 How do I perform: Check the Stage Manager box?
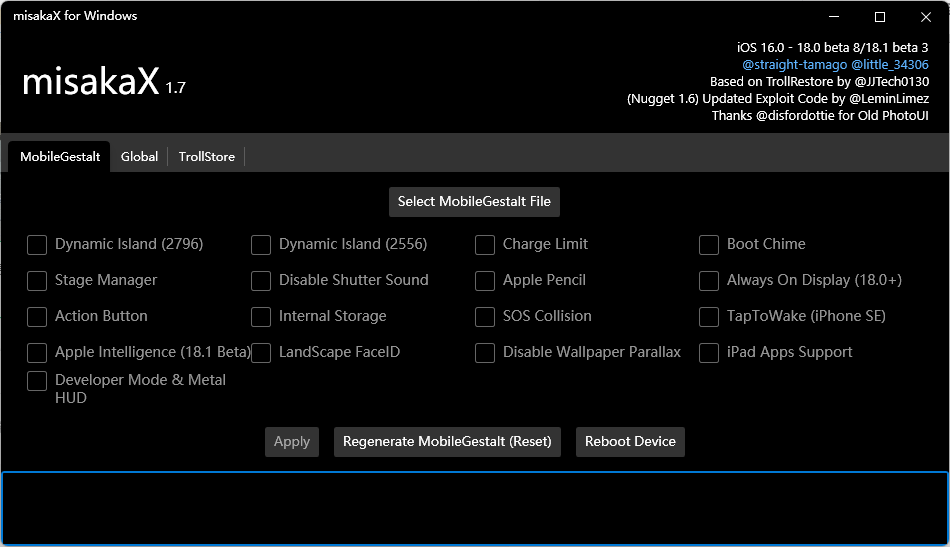(x=37, y=281)
